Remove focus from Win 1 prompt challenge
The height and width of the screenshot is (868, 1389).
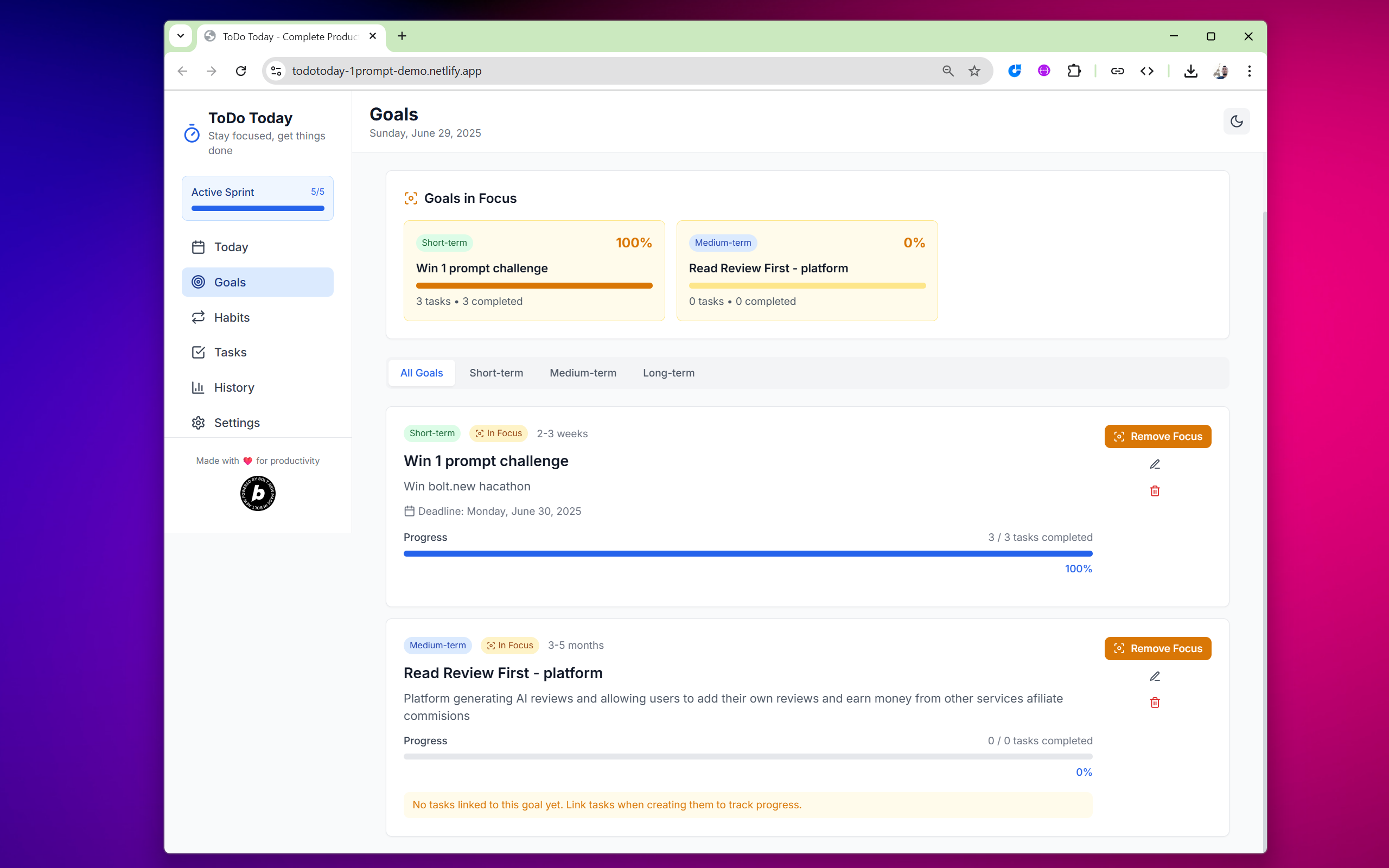click(x=1157, y=436)
